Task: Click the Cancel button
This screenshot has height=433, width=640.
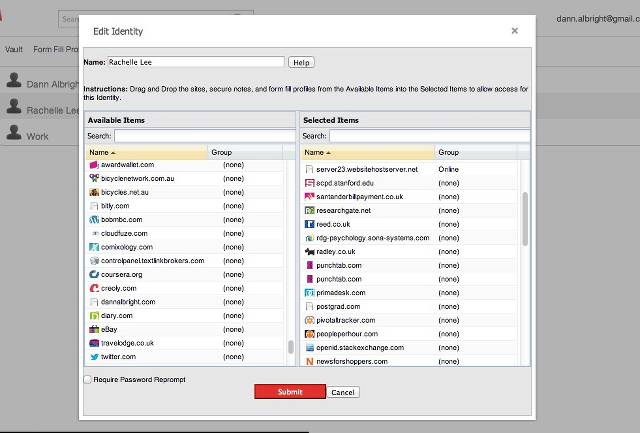Action: point(343,392)
